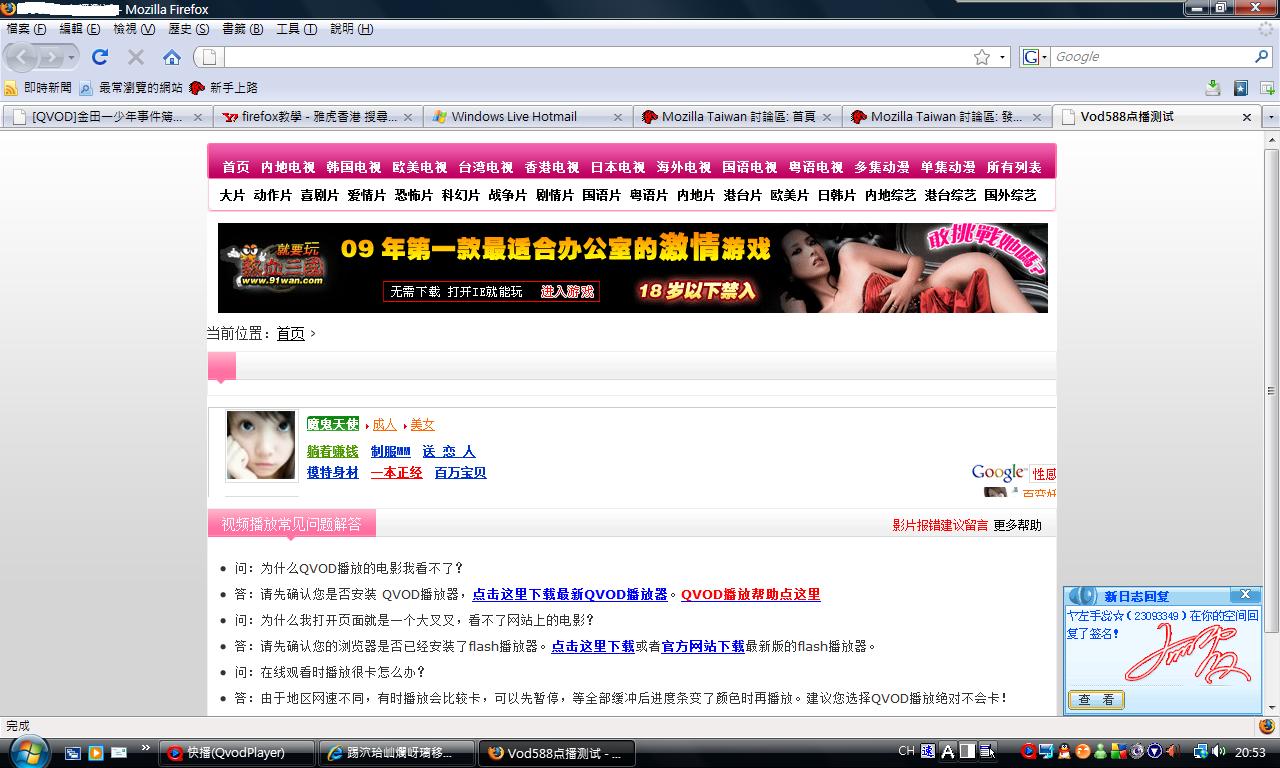
Task: Click the 首页 link in pink navigation
Action: tap(236, 167)
